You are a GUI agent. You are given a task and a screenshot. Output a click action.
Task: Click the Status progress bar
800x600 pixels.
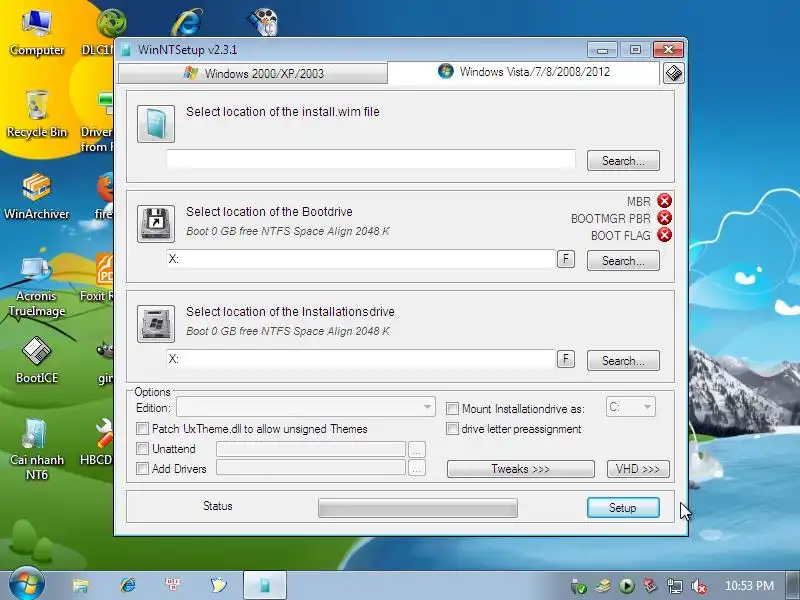(418, 508)
